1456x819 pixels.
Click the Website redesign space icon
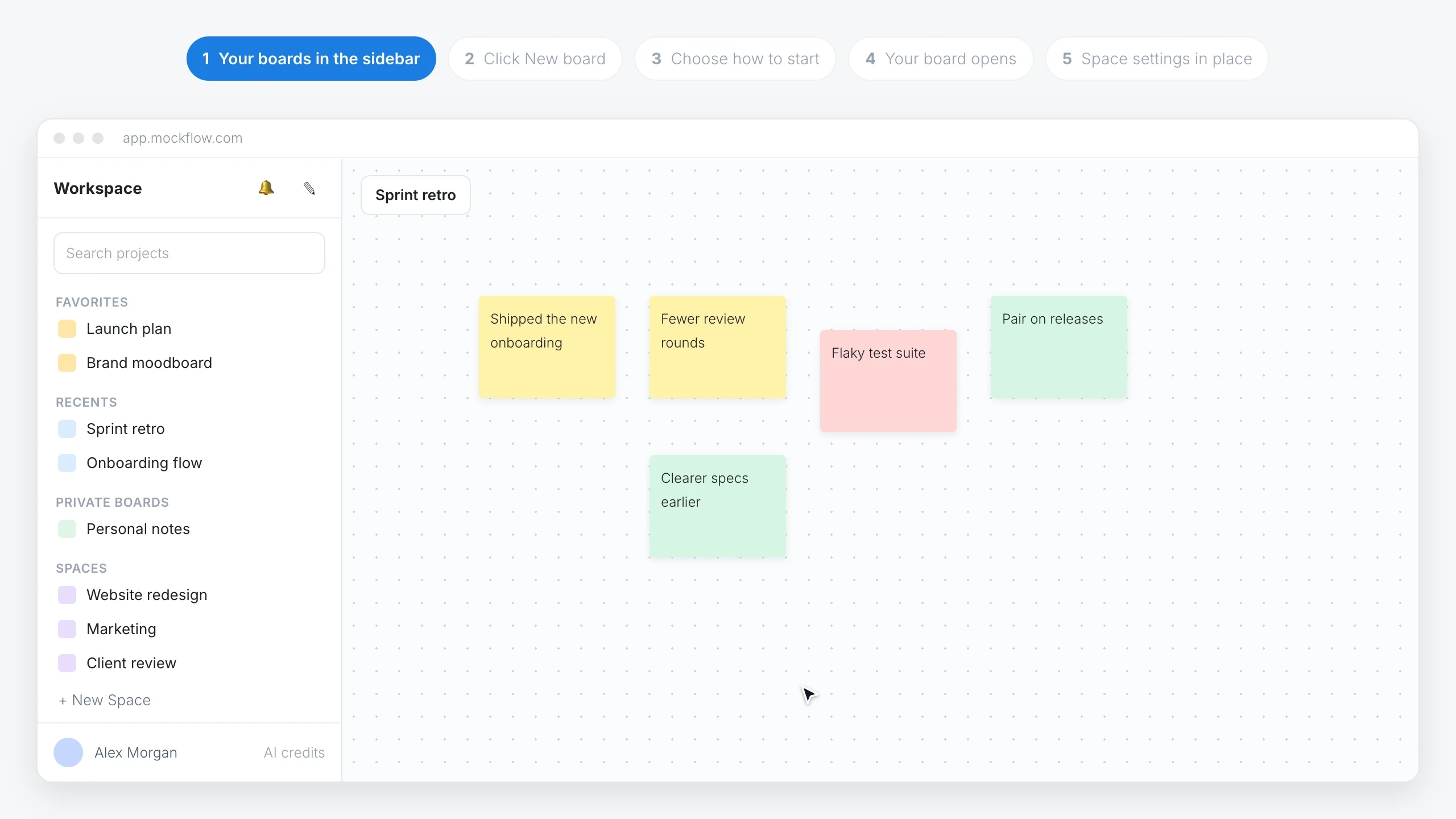(x=67, y=595)
